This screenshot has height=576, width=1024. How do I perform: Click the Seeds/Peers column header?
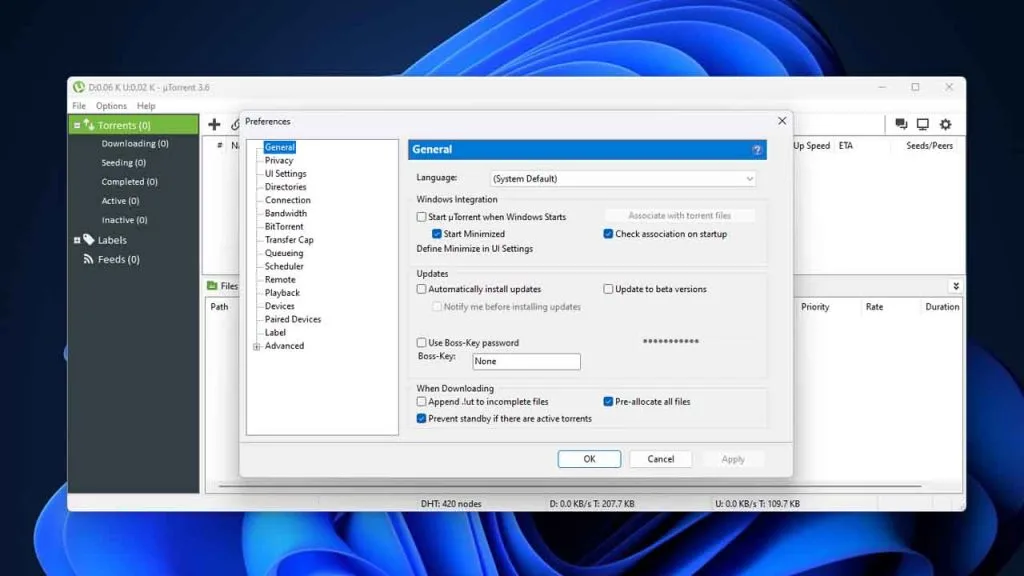[929, 146]
